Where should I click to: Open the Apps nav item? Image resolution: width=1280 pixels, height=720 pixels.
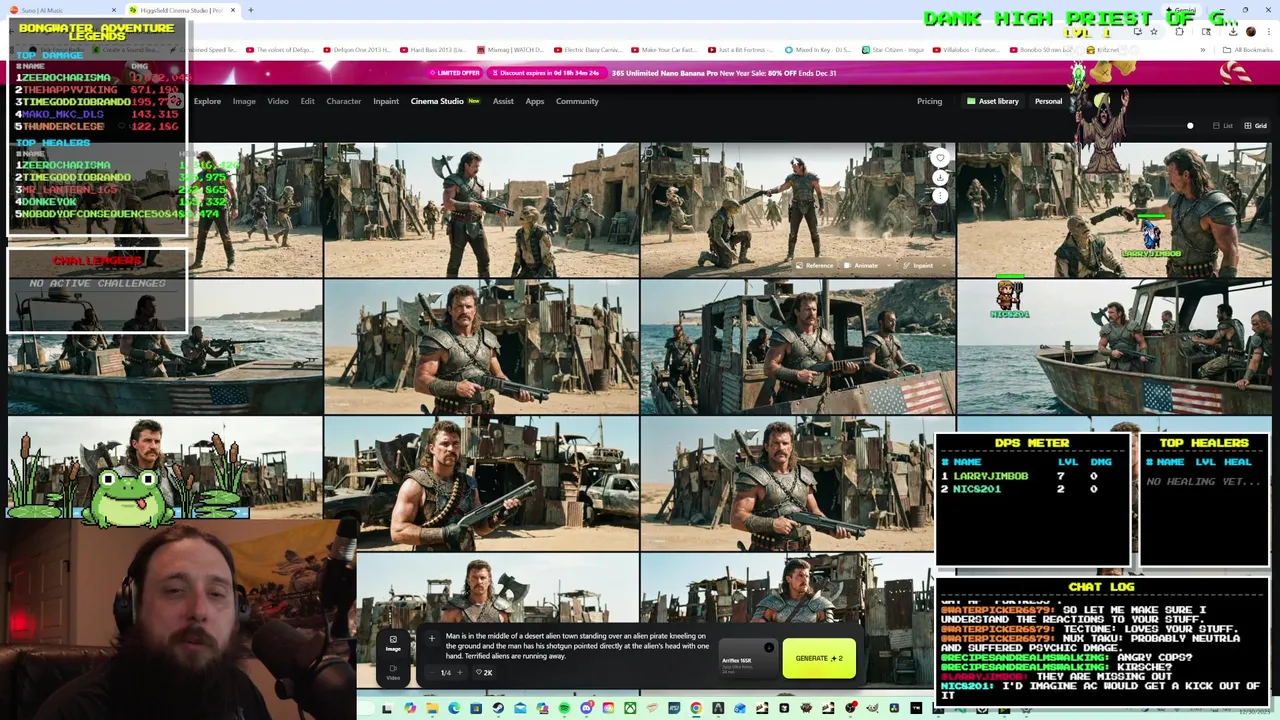[535, 101]
